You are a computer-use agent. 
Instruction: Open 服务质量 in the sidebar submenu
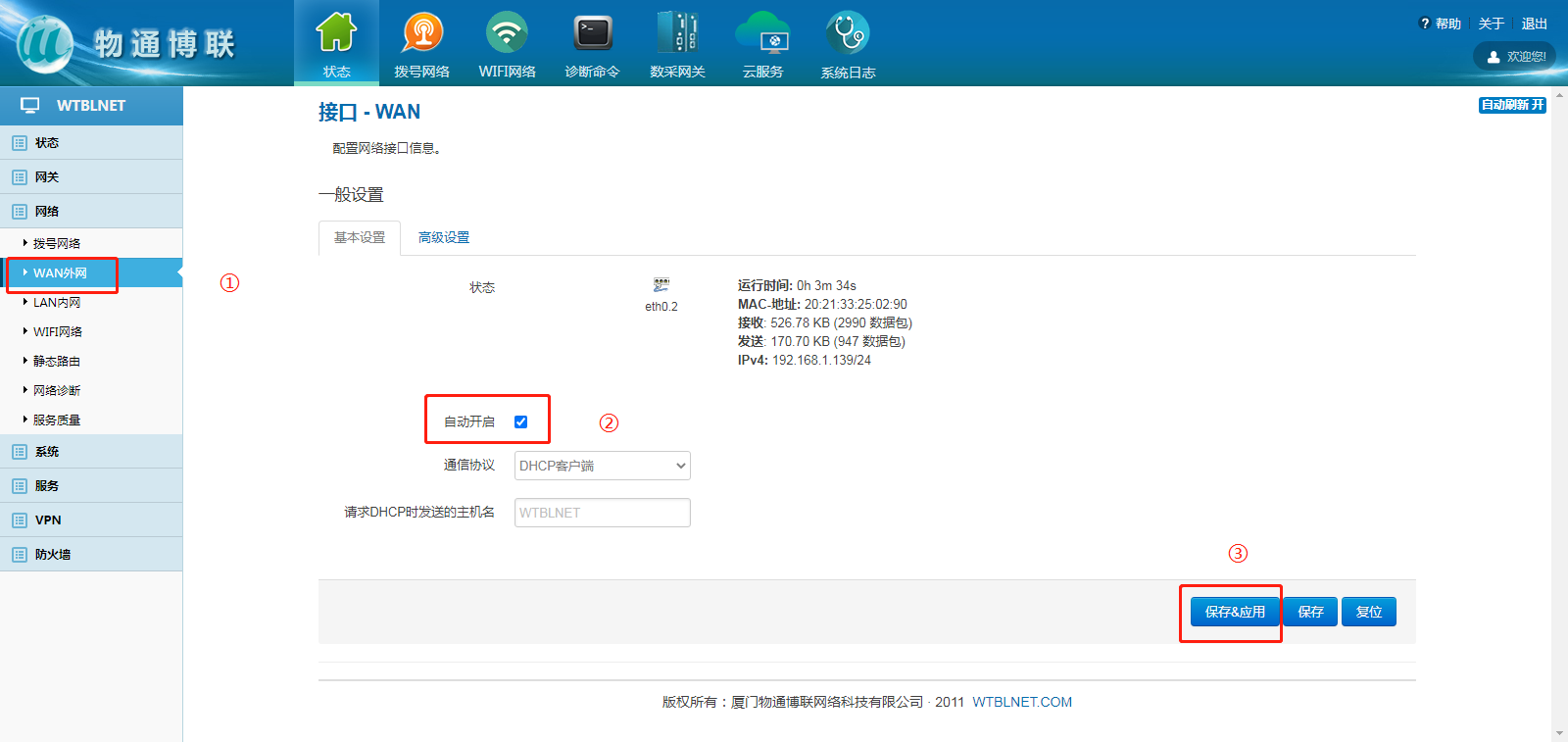91,420
